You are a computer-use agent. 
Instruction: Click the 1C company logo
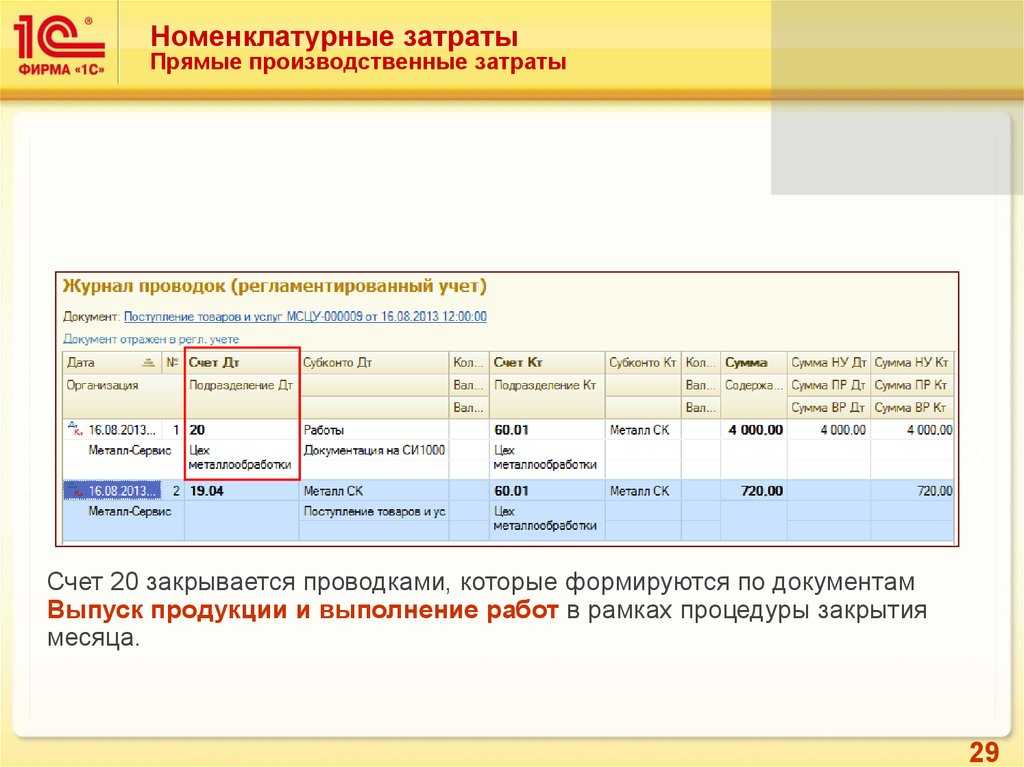point(59,46)
